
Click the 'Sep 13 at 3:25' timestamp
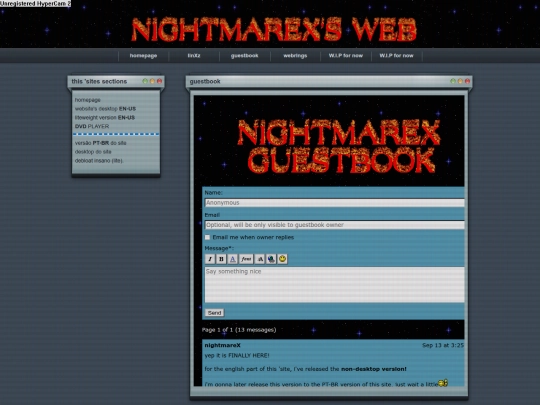point(443,345)
